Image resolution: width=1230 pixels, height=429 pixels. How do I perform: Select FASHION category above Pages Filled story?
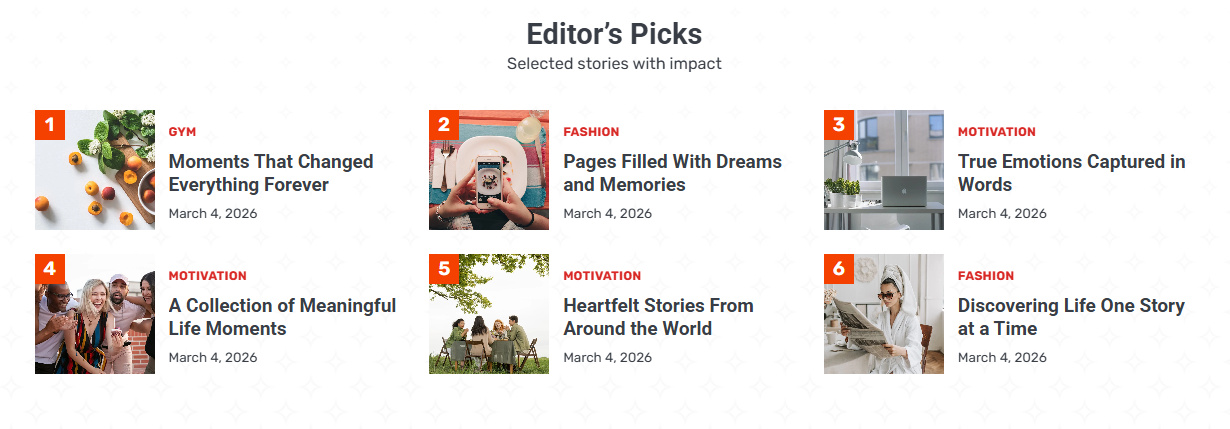pos(591,132)
